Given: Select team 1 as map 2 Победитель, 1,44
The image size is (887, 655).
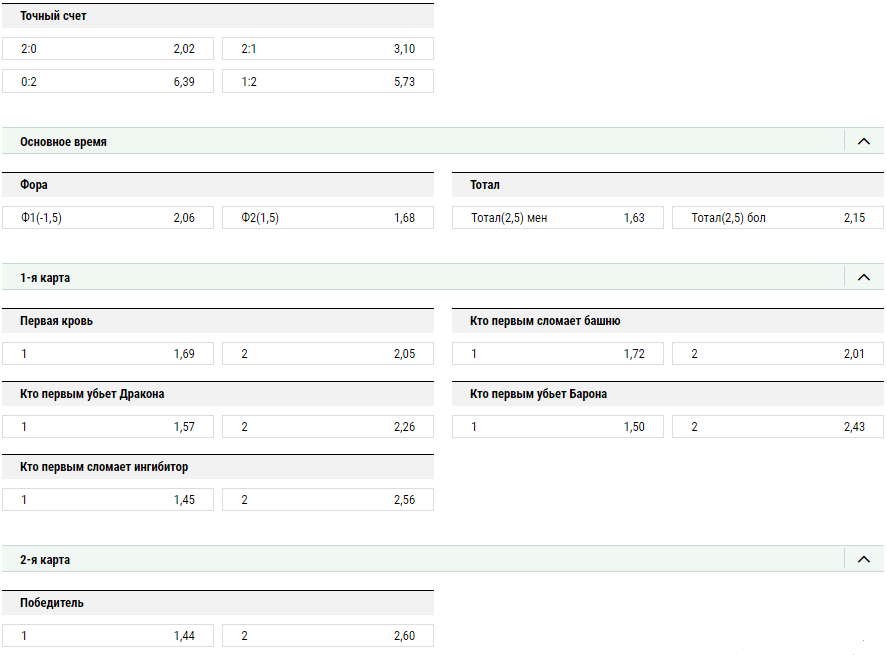Looking at the screenshot, I should [108, 635].
